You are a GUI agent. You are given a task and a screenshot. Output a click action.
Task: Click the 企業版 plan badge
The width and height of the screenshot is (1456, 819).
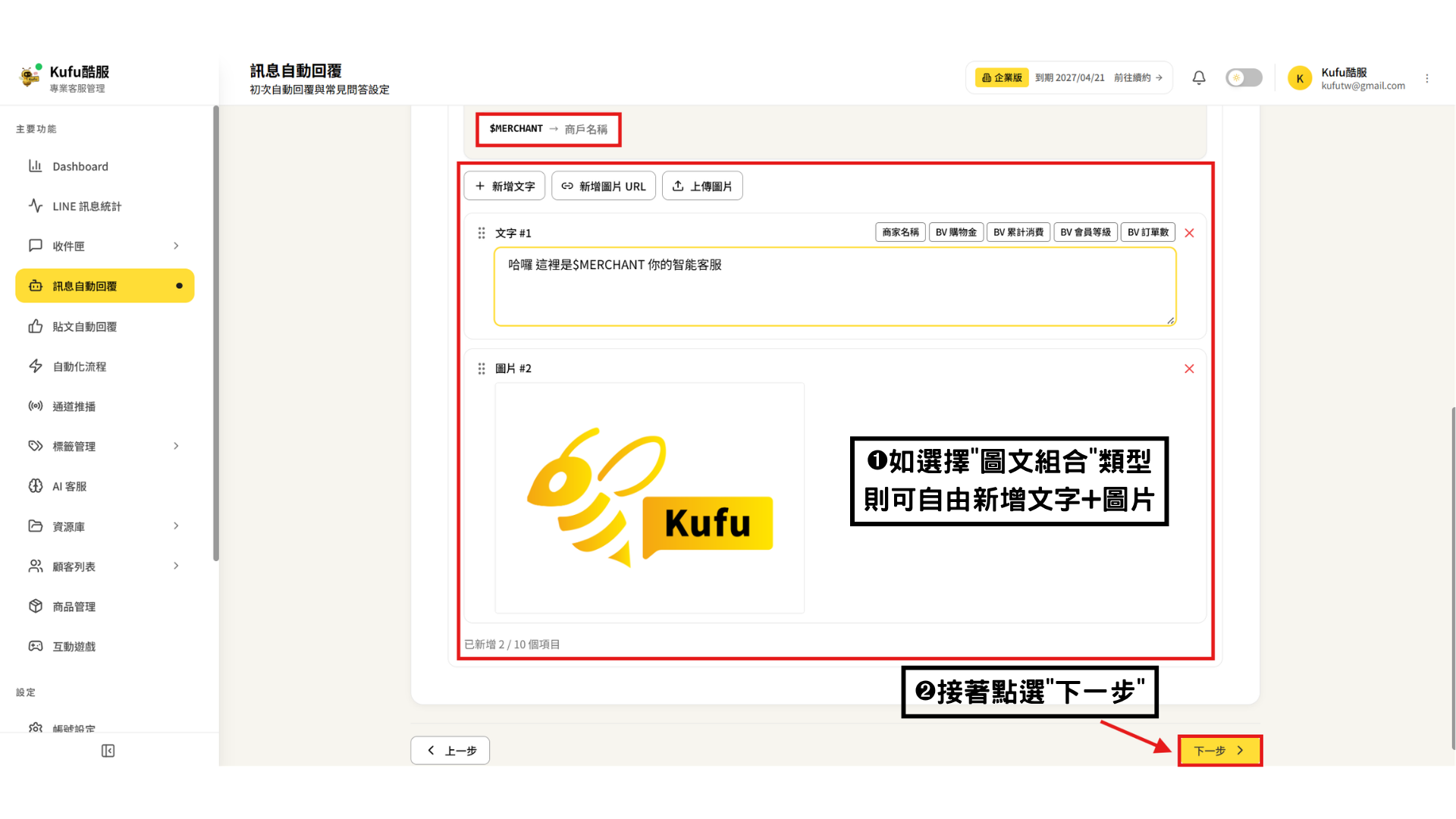(1002, 77)
